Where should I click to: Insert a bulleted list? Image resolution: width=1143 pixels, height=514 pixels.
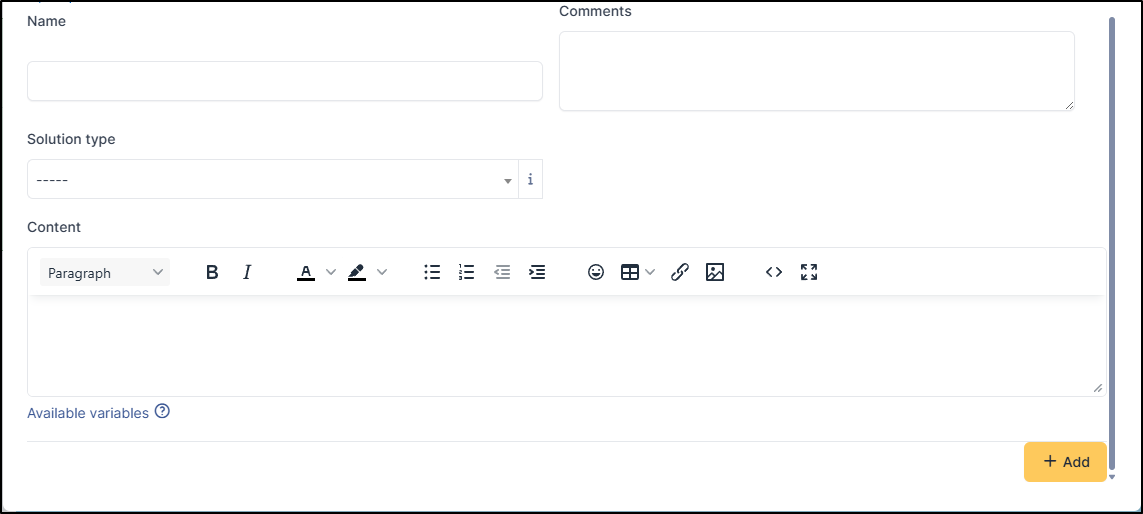click(x=432, y=272)
